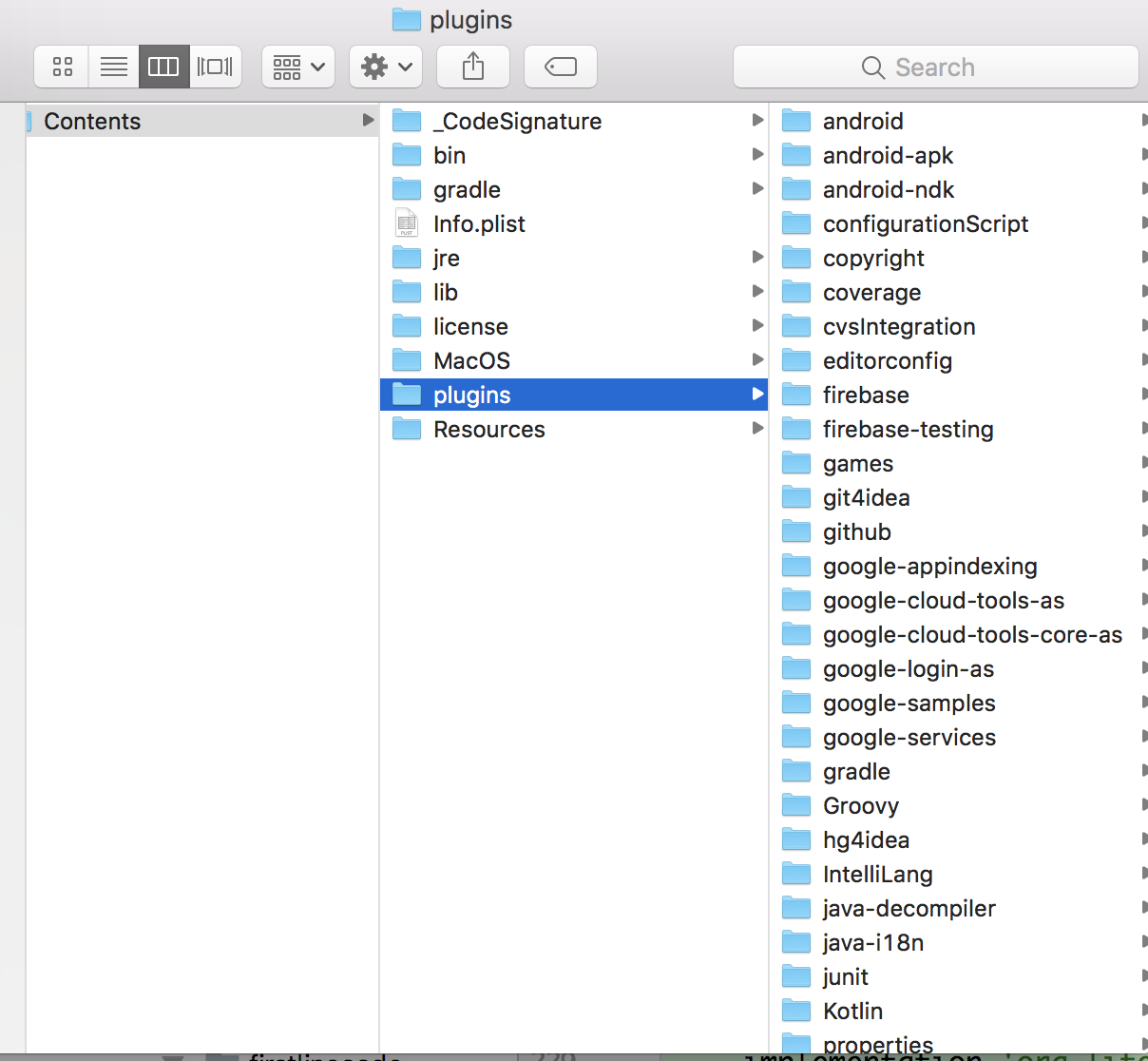Image resolution: width=1148 pixels, height=1061 pixels.
Task: Click into the Search field
Action: pyautogui.click(x=936, y=67)
